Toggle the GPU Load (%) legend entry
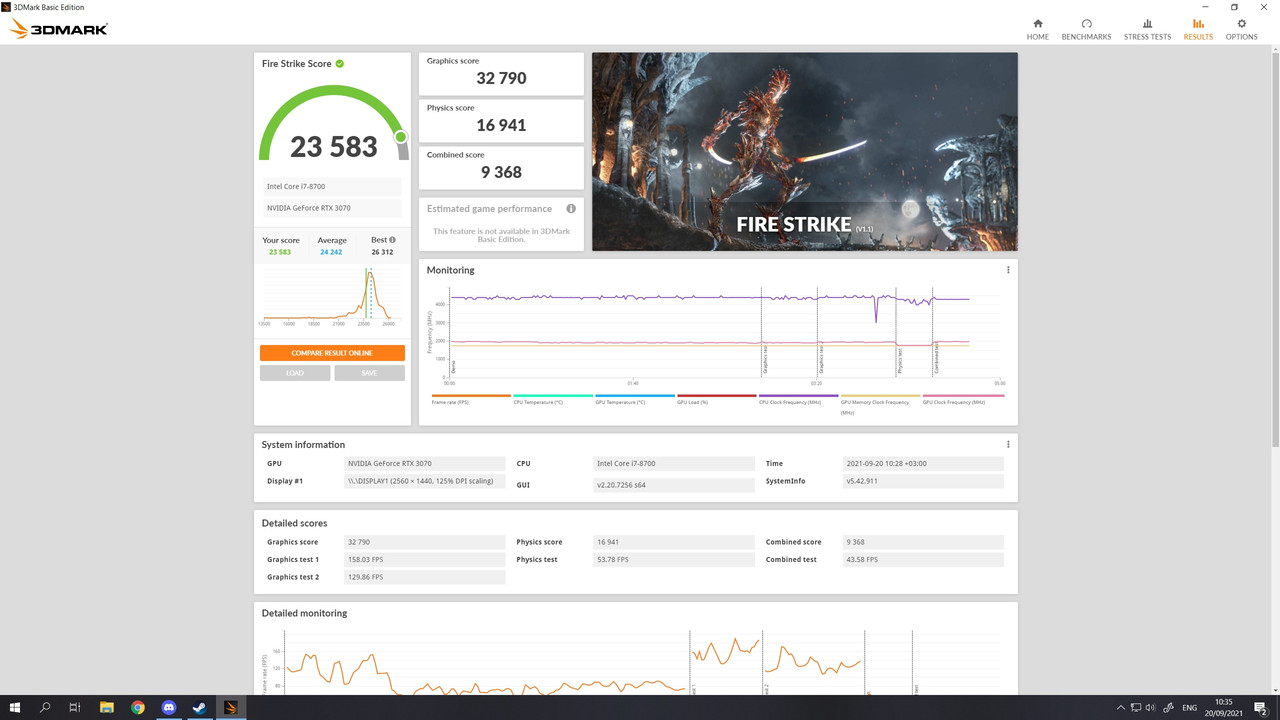Image resolution: width=1280 pixels, height=720 pixels. coord(717,399)
